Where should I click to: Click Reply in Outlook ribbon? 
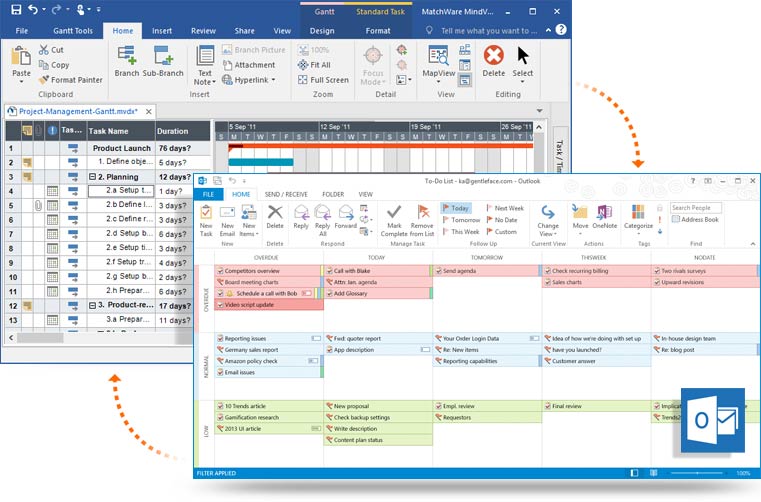click(x=301, y=217)
